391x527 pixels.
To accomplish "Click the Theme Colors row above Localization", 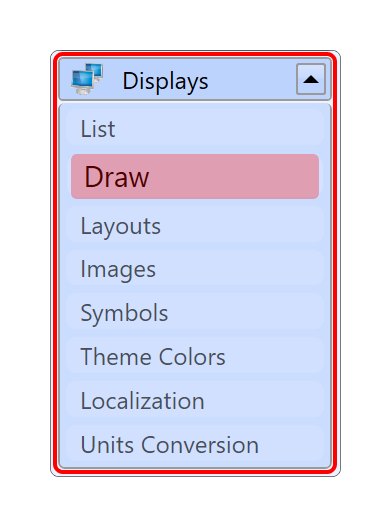I will (195, 356).
